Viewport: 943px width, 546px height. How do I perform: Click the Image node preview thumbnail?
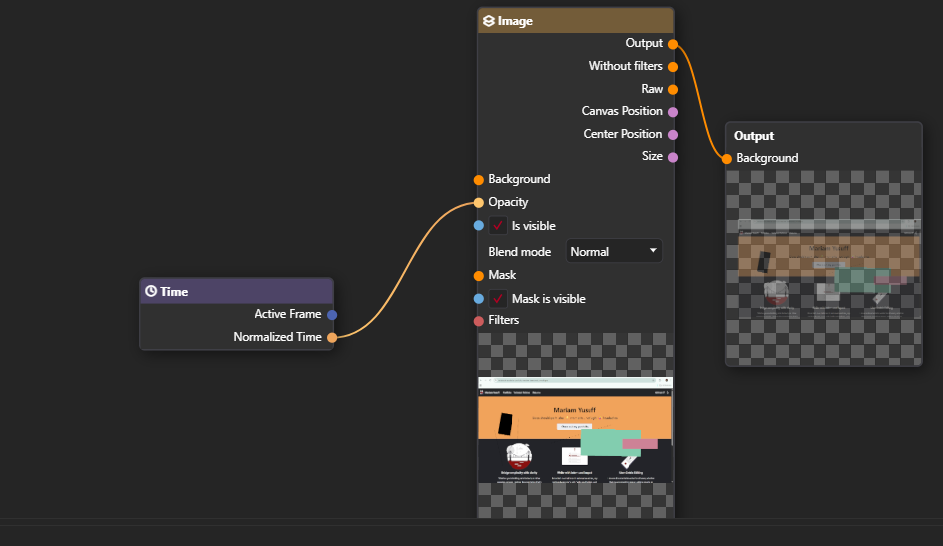pyautogui.click(x=575, y=427)
